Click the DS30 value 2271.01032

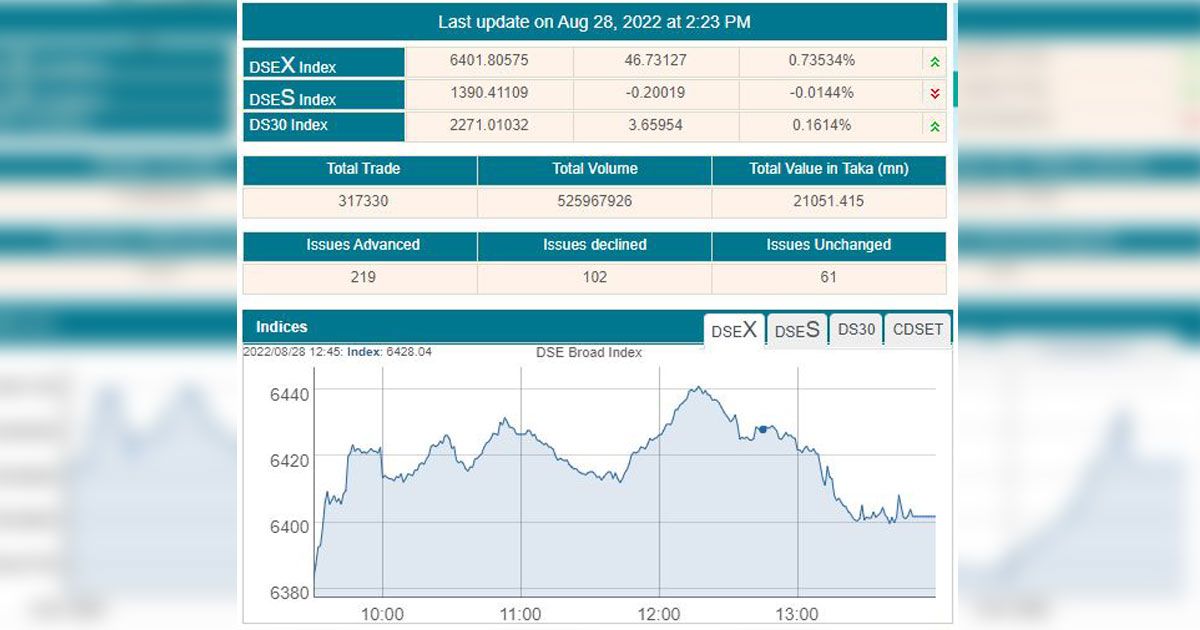tap(489, 125)
